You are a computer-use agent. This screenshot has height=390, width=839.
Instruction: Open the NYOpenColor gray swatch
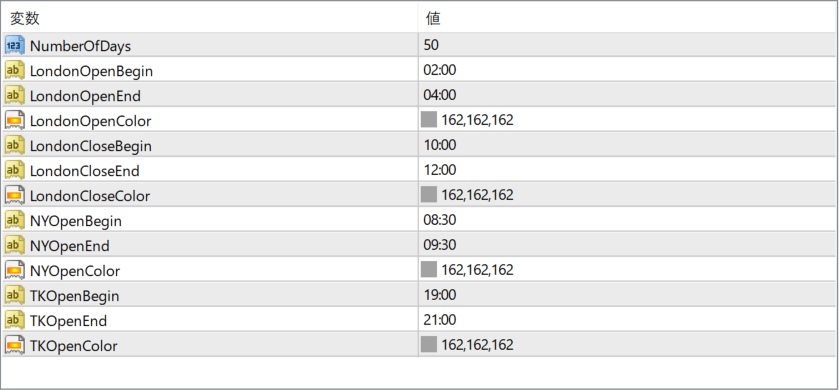pyautogui.click(x=429, y=269)
